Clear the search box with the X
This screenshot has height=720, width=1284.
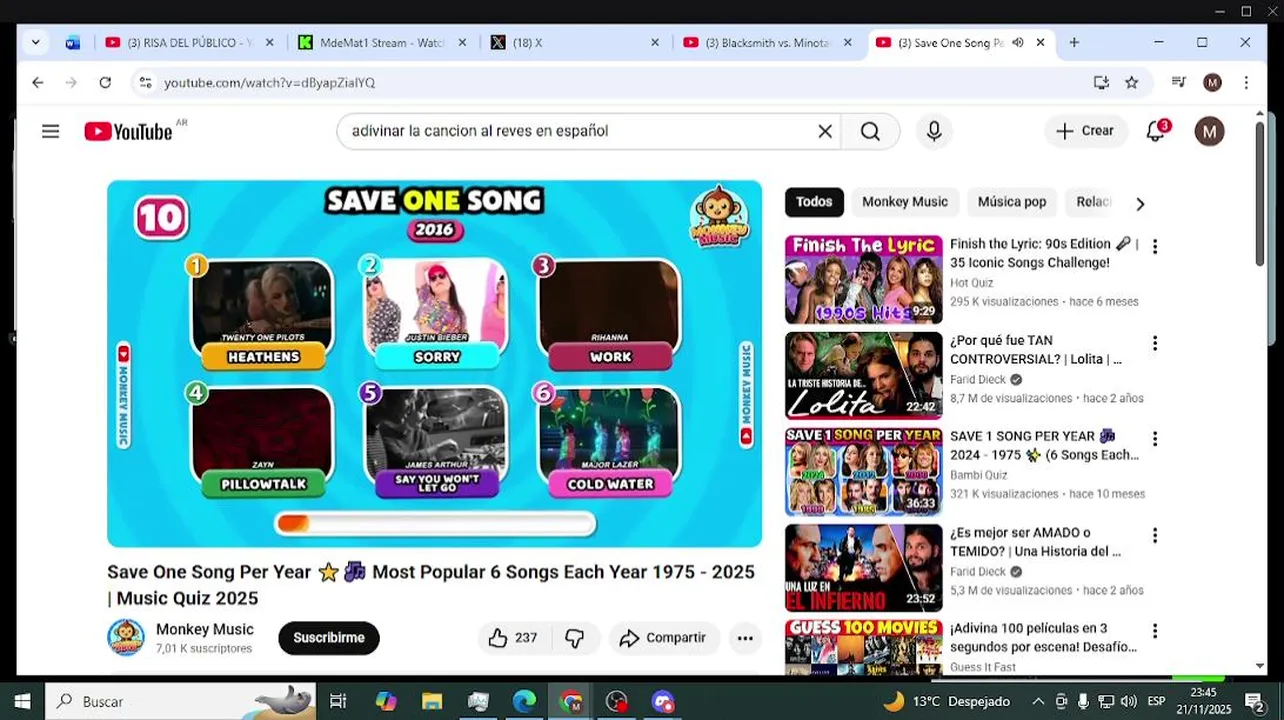coord(825,131)
